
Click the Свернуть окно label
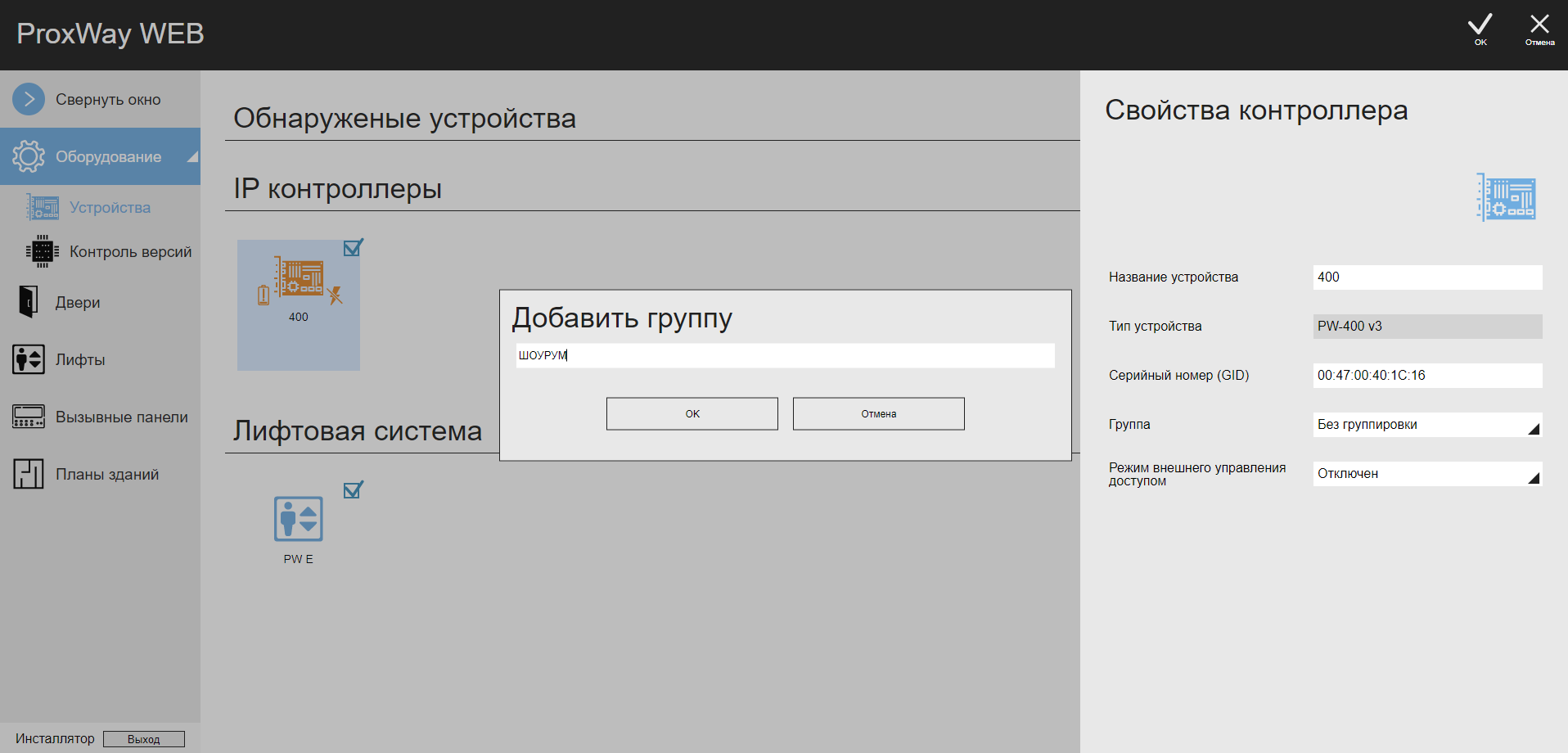(108, 99)
